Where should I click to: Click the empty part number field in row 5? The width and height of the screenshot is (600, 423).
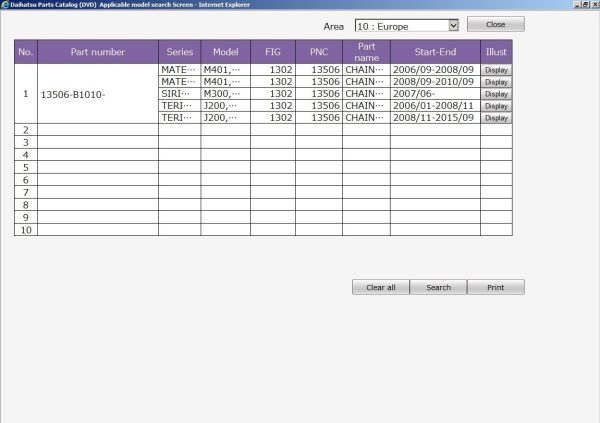coord(98,167)
